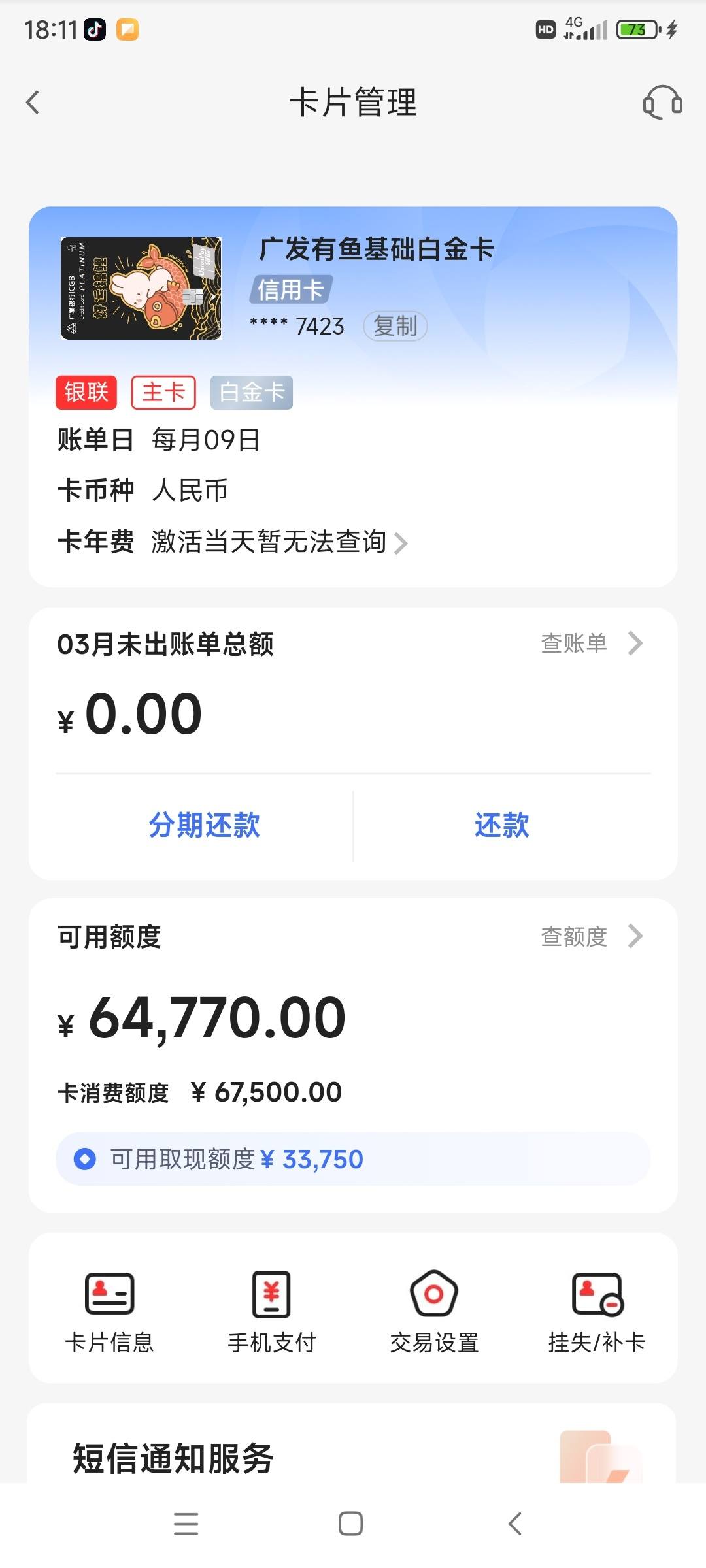Image resolution: width=706 pixels, height=1568 pixels.
Task: Select the blue radio dot beside 可用取现额度
Action: [x=85, y=1159]
